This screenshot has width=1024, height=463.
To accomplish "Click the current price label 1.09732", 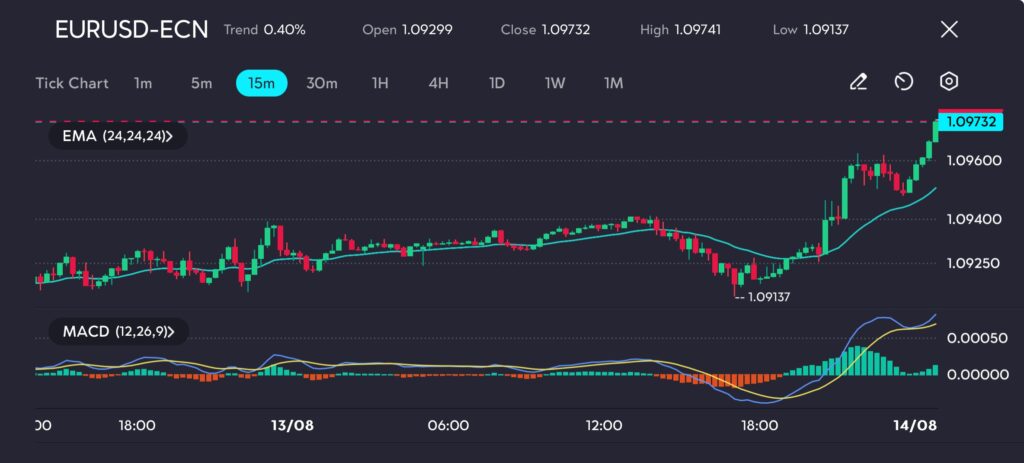I will (969, 121).
